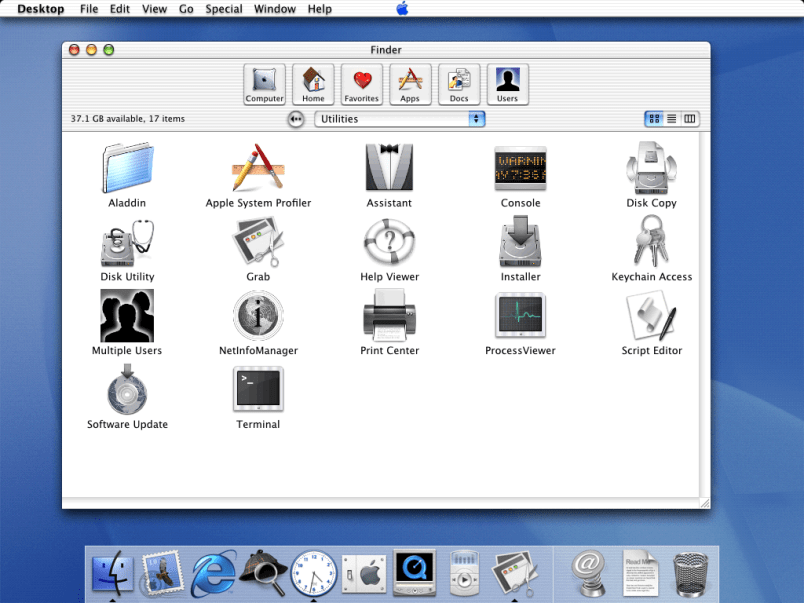This screenshot has width=804, height=603.
Task: Select the Grab screenshot utility
Action: [x=258, y=243]
